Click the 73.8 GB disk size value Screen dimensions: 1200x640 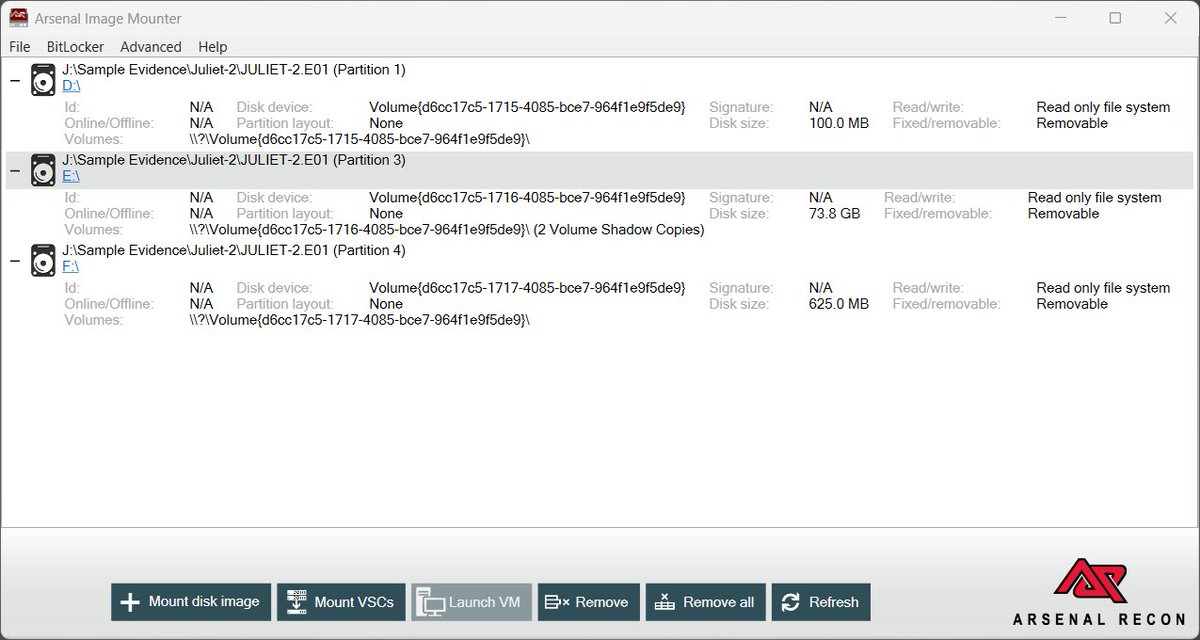pyautogui.click(x=835, y=213)
